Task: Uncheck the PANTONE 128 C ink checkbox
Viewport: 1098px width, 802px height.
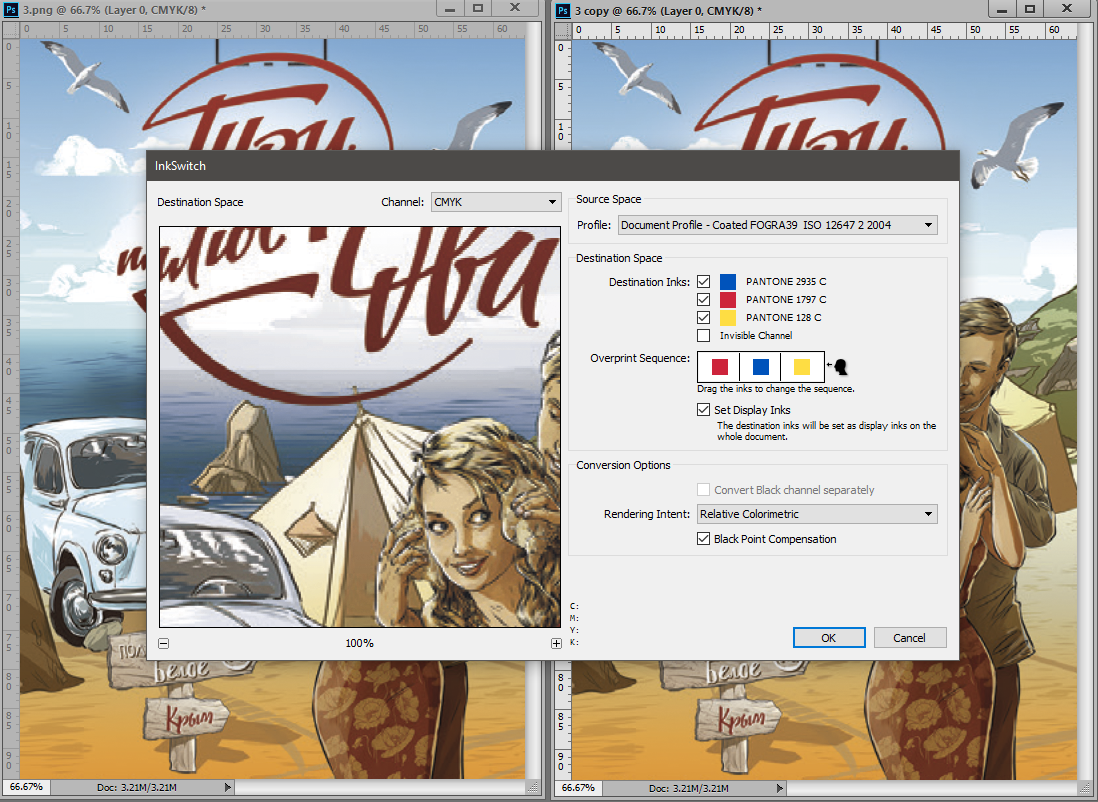Action: pos(704,317)
